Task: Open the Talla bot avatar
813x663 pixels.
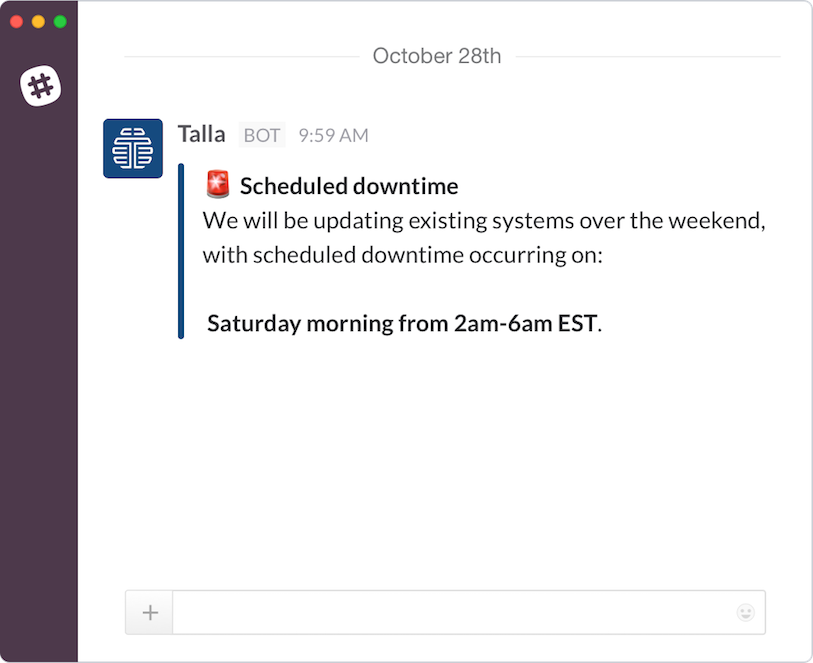Action: [x=133, y=149]
